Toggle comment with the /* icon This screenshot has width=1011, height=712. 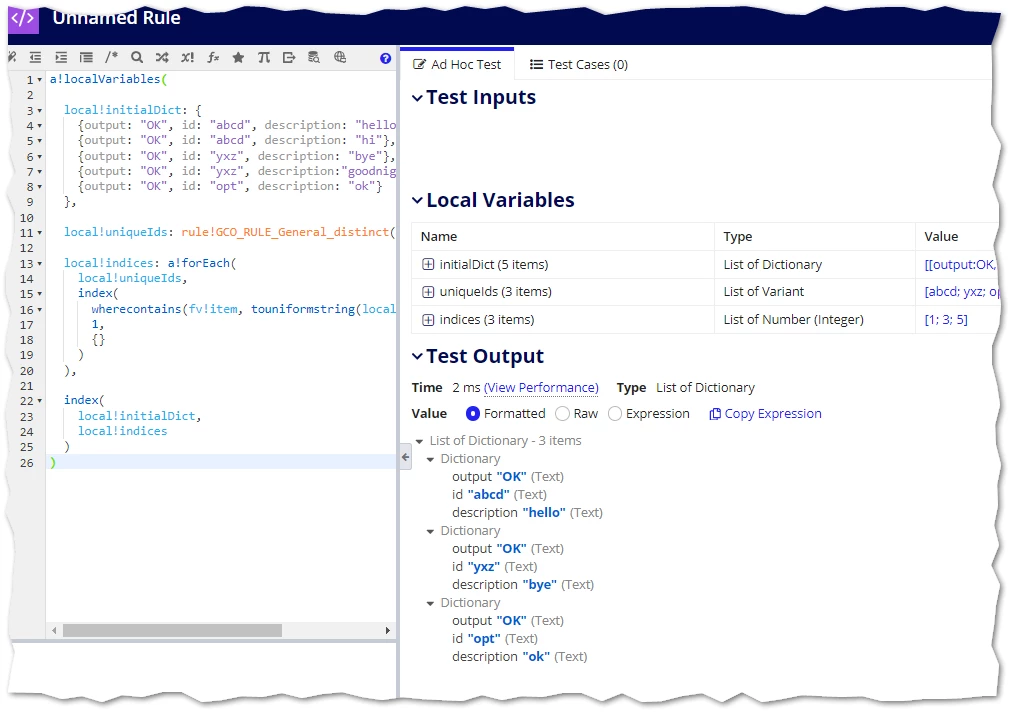[x=111, y=57]
